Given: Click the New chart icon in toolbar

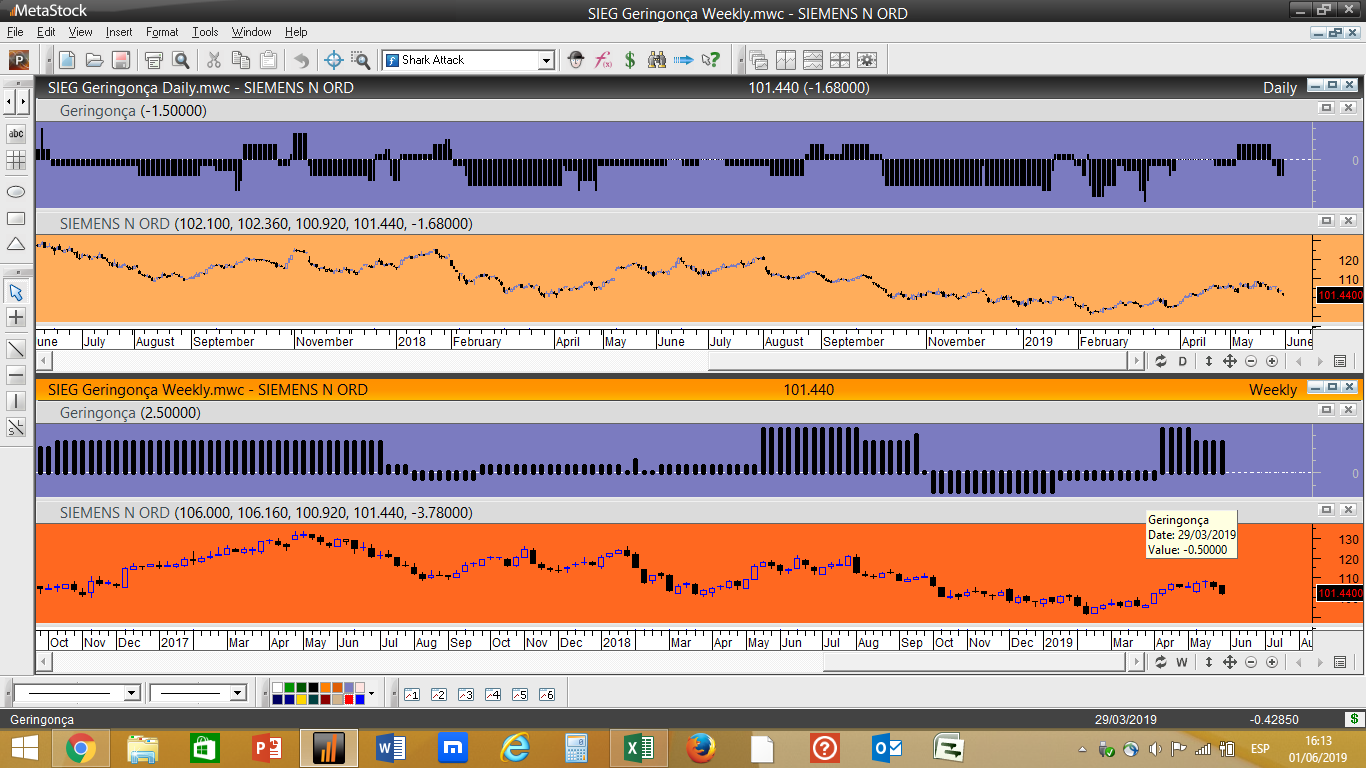Looking at the screenshot, I should 67,60.
